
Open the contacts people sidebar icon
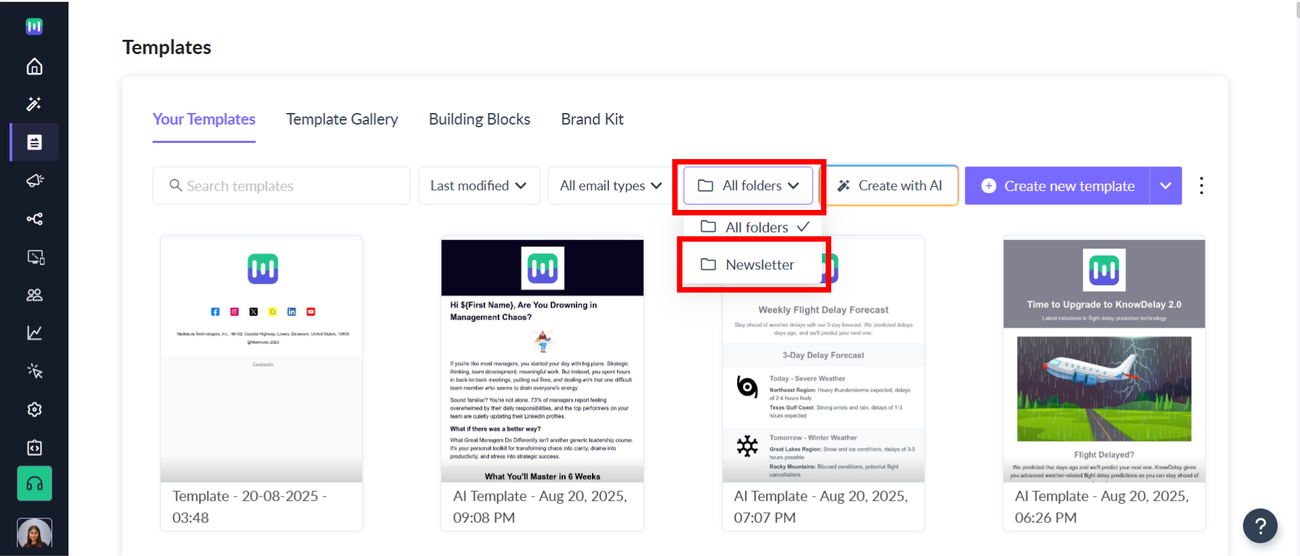34,295
